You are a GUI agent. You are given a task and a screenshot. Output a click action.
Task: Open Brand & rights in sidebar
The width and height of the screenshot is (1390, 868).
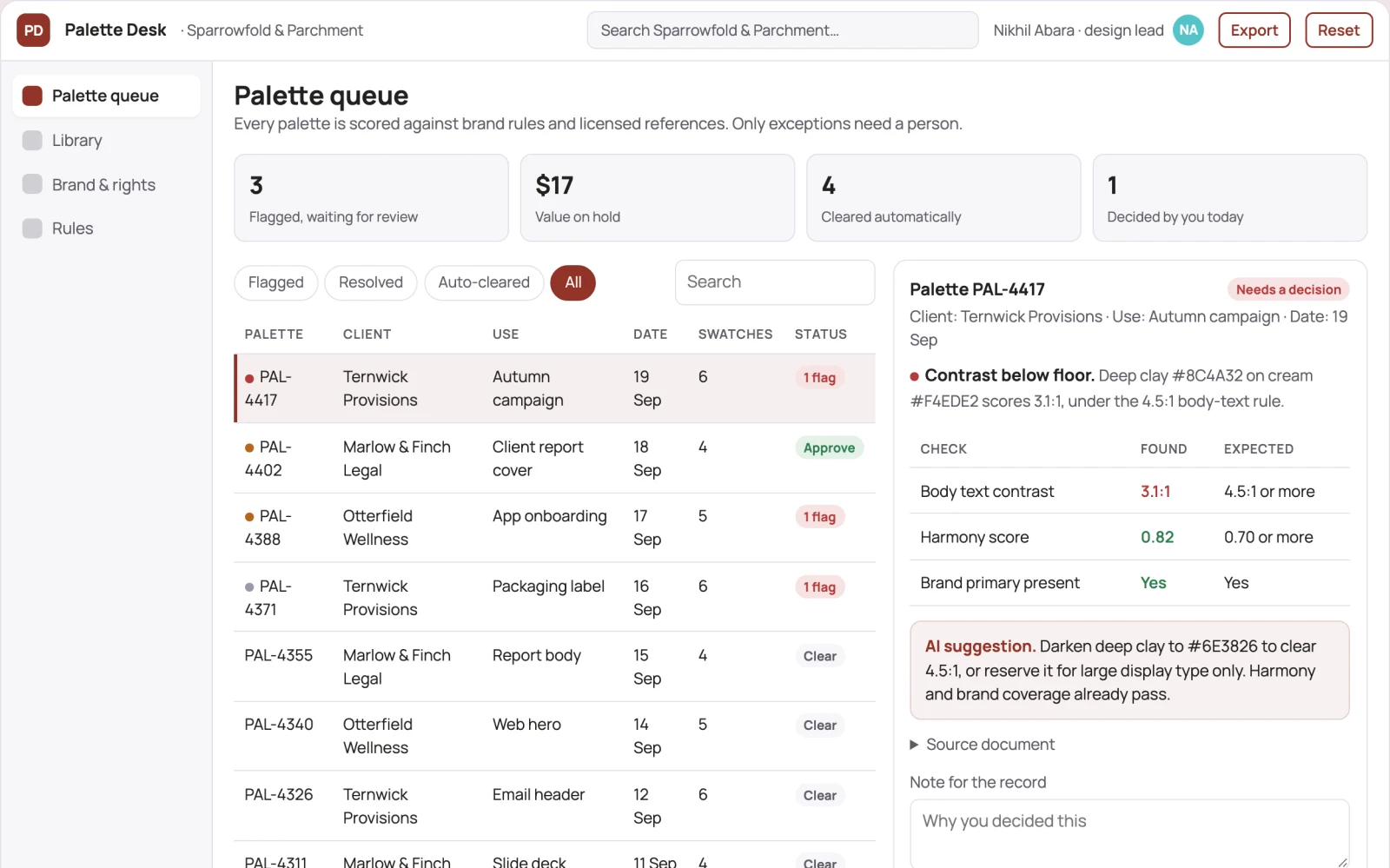(106, 184)
